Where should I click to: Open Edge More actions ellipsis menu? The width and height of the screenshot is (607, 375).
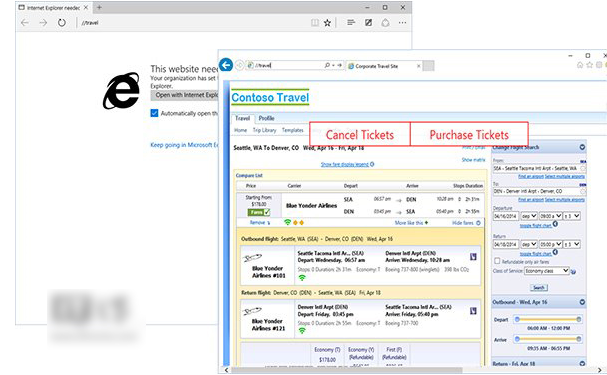(x=403, y=23)
